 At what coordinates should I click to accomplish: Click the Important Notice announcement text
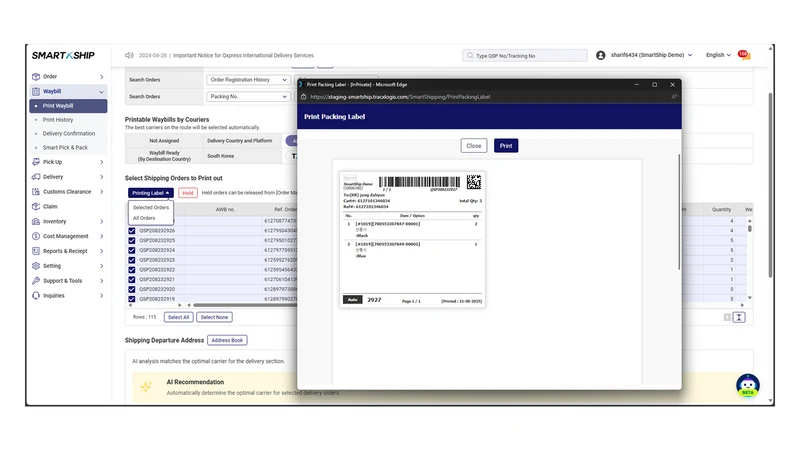tap(243, 55)
